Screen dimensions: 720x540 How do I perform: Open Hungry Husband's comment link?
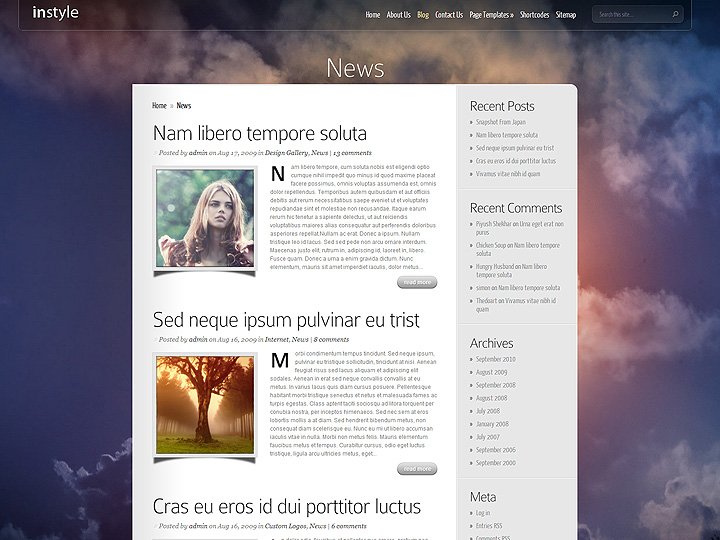click(x=511, y=270)
